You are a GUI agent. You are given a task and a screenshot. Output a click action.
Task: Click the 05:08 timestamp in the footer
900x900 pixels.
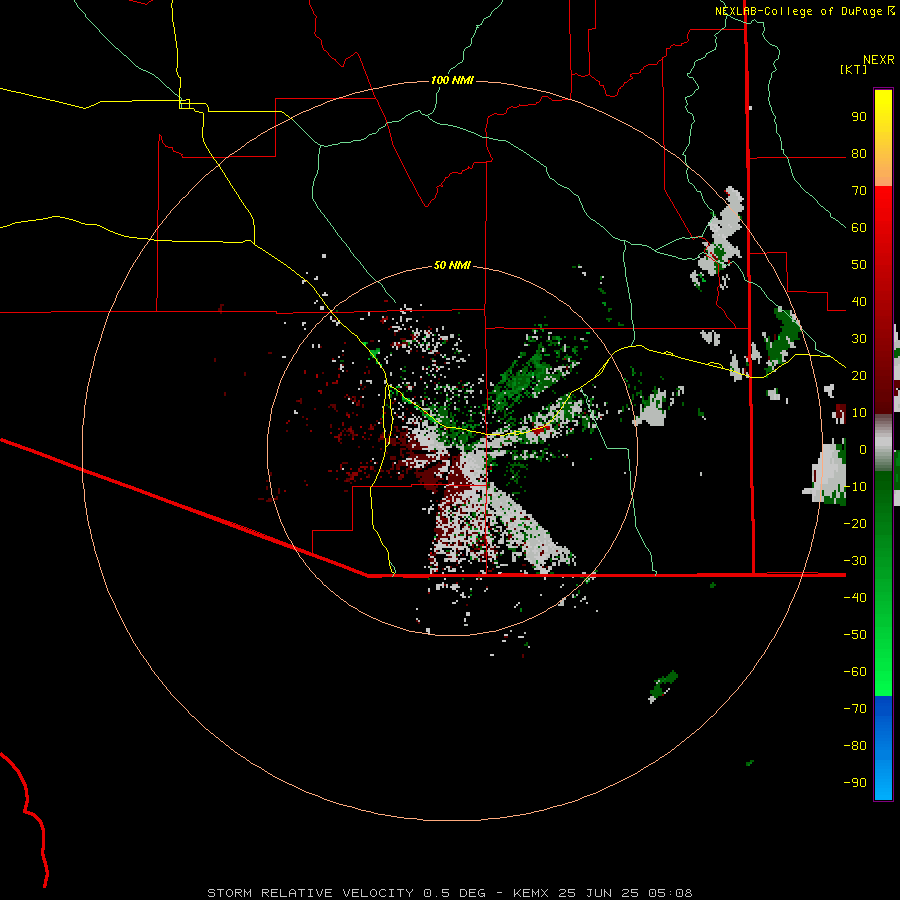tap(670, 893)
